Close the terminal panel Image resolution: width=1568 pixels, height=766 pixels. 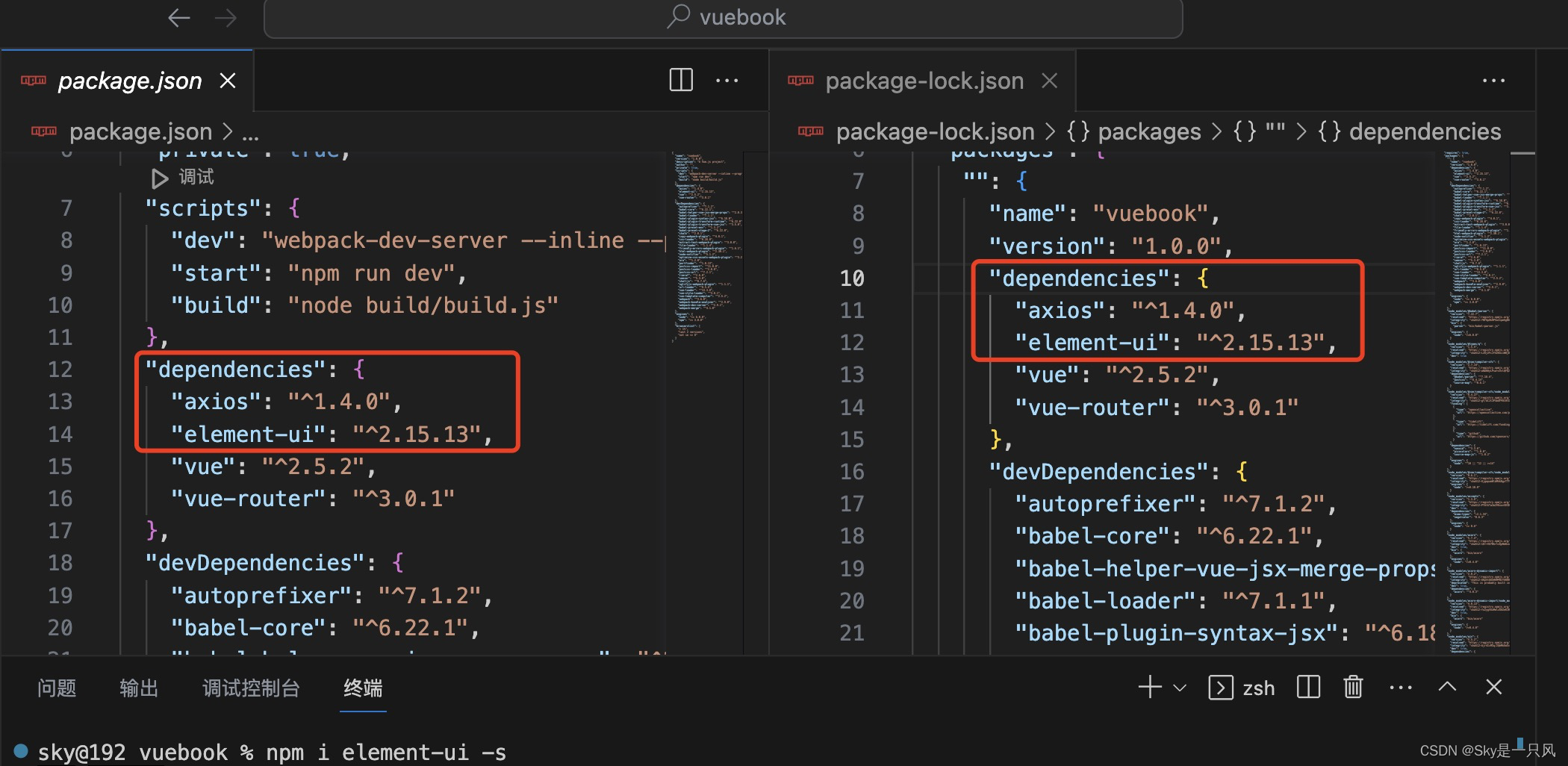click(x=1493, y=687)
